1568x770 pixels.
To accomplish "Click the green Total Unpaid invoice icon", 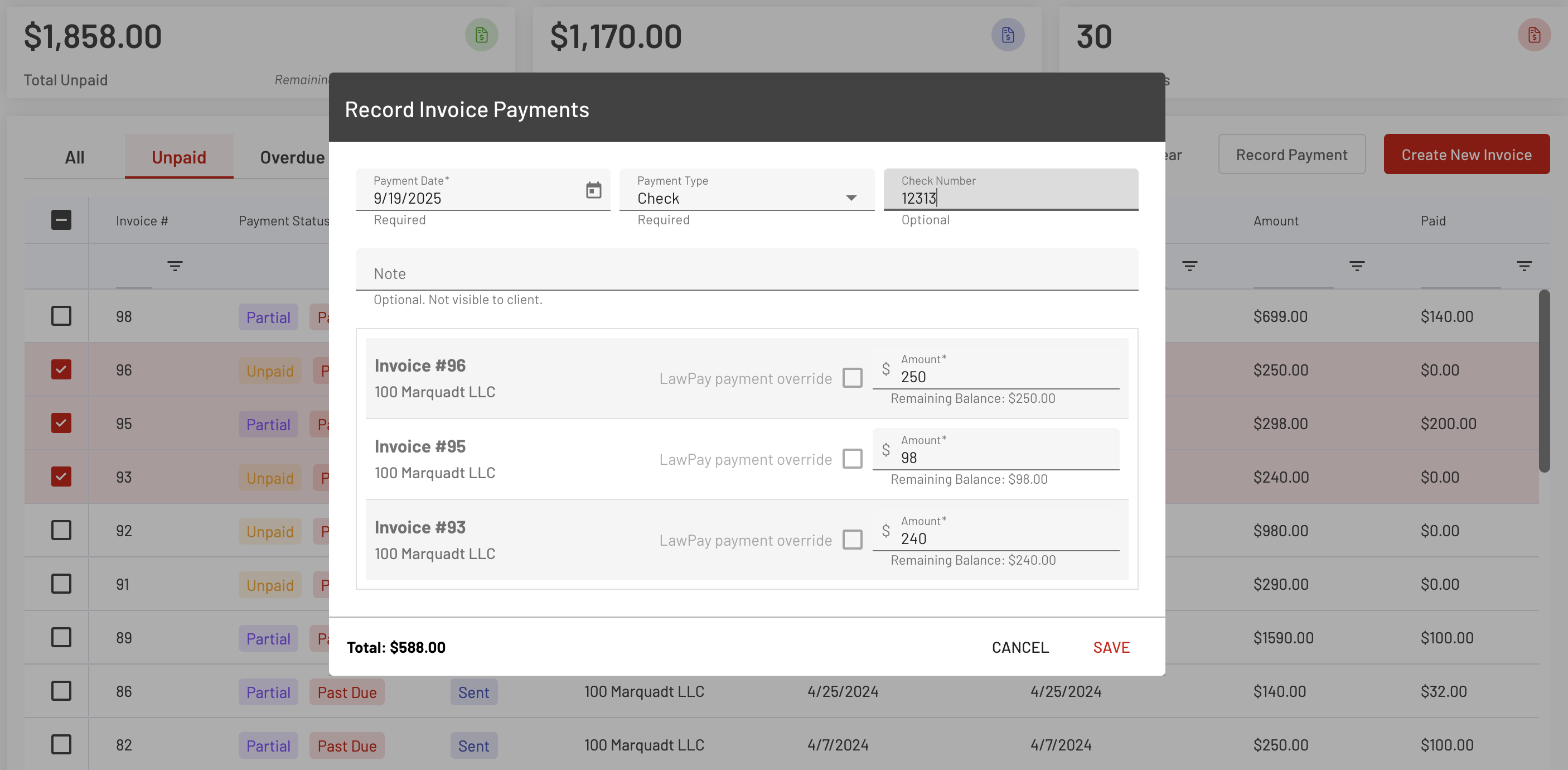I will pos(481,35).
